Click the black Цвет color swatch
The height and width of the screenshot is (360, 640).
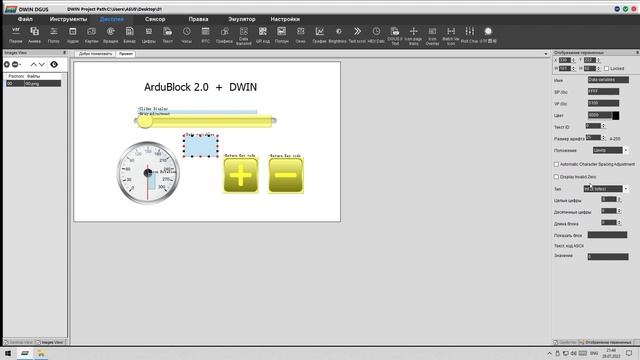point(616,116)
